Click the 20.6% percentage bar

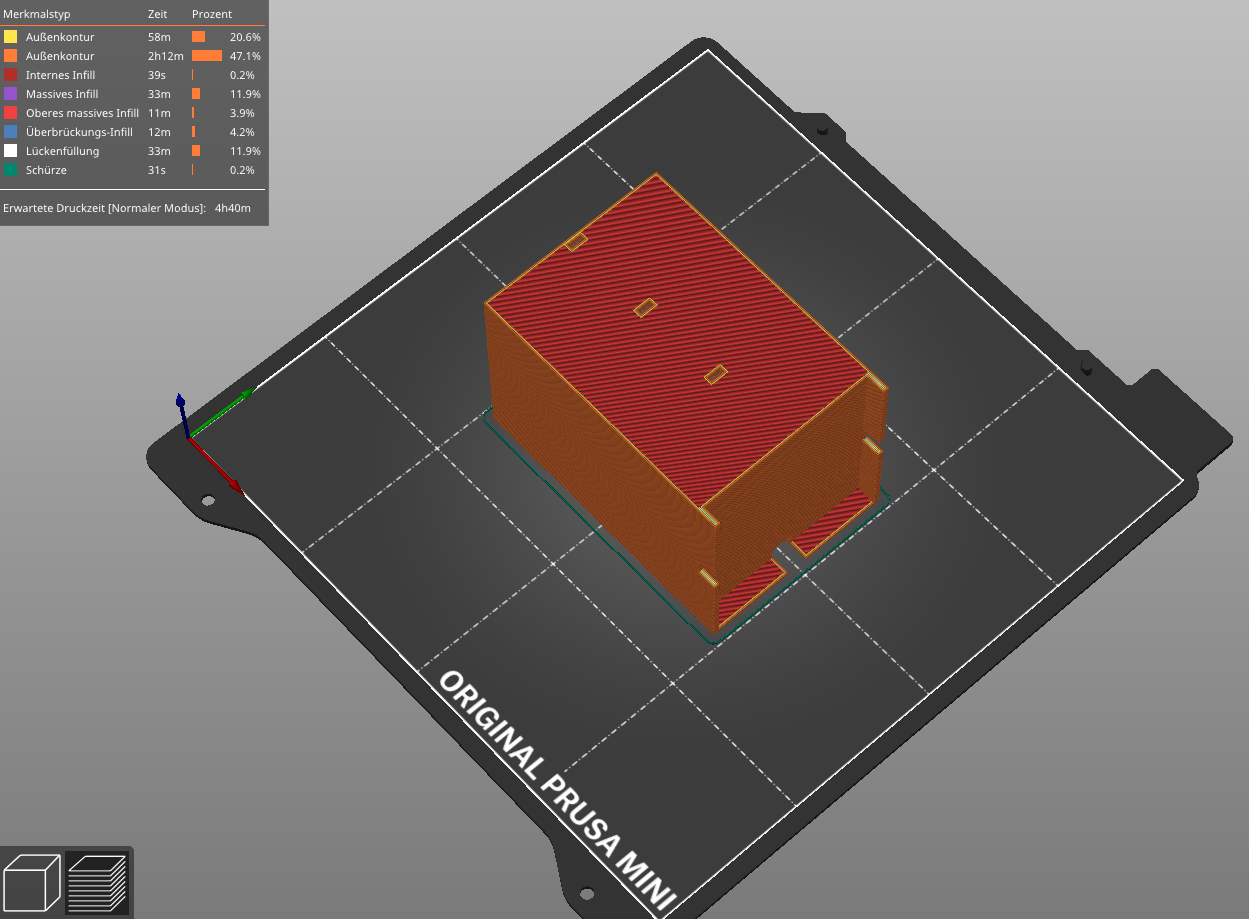(x=198, y=37)
